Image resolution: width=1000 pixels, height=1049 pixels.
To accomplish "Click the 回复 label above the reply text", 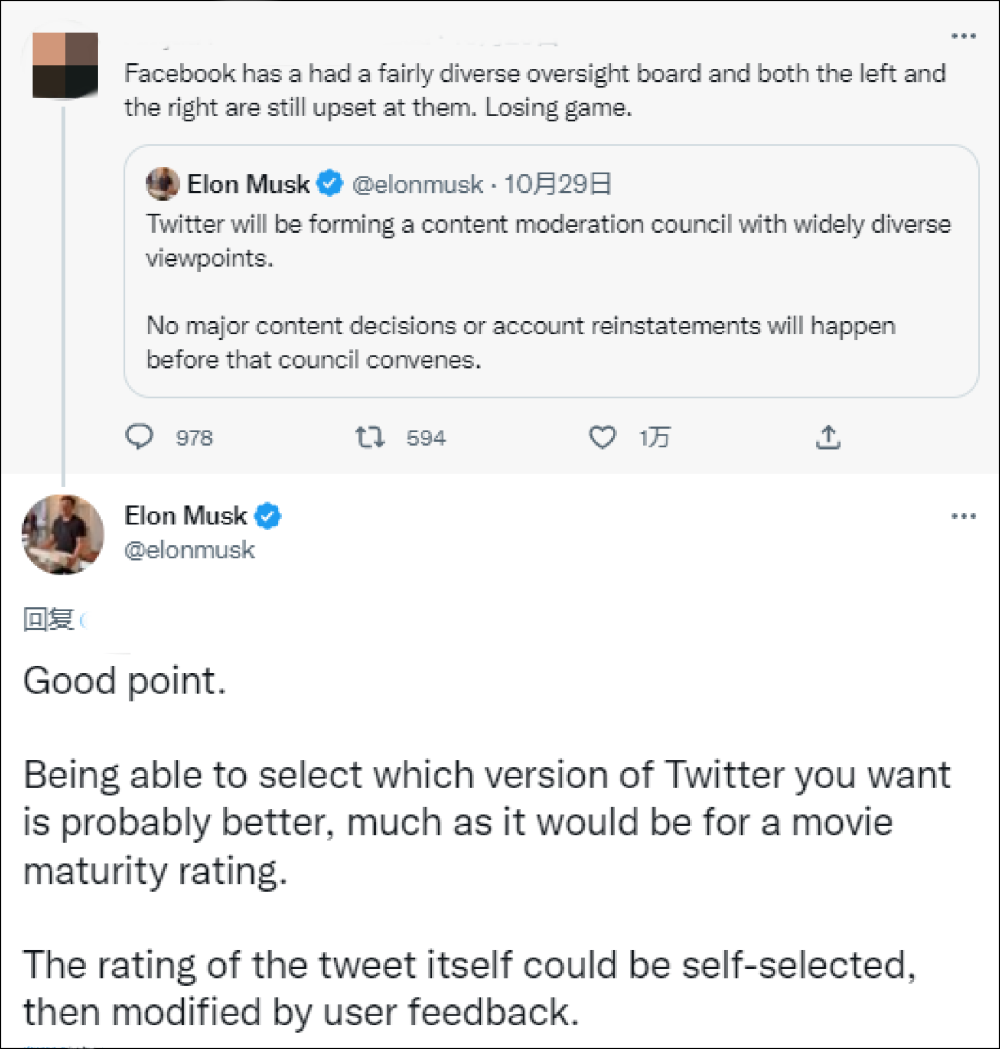I will pos(48,620).
